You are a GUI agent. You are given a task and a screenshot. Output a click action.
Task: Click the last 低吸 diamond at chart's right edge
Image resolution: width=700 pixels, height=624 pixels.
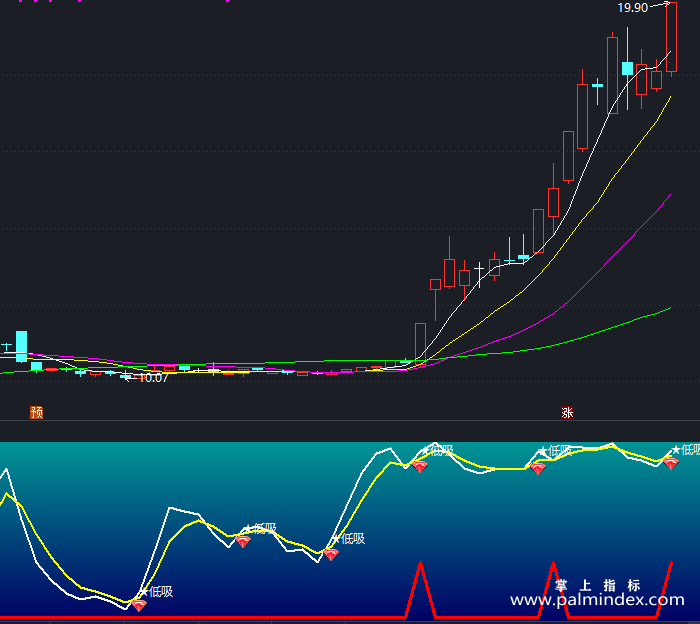671,464
